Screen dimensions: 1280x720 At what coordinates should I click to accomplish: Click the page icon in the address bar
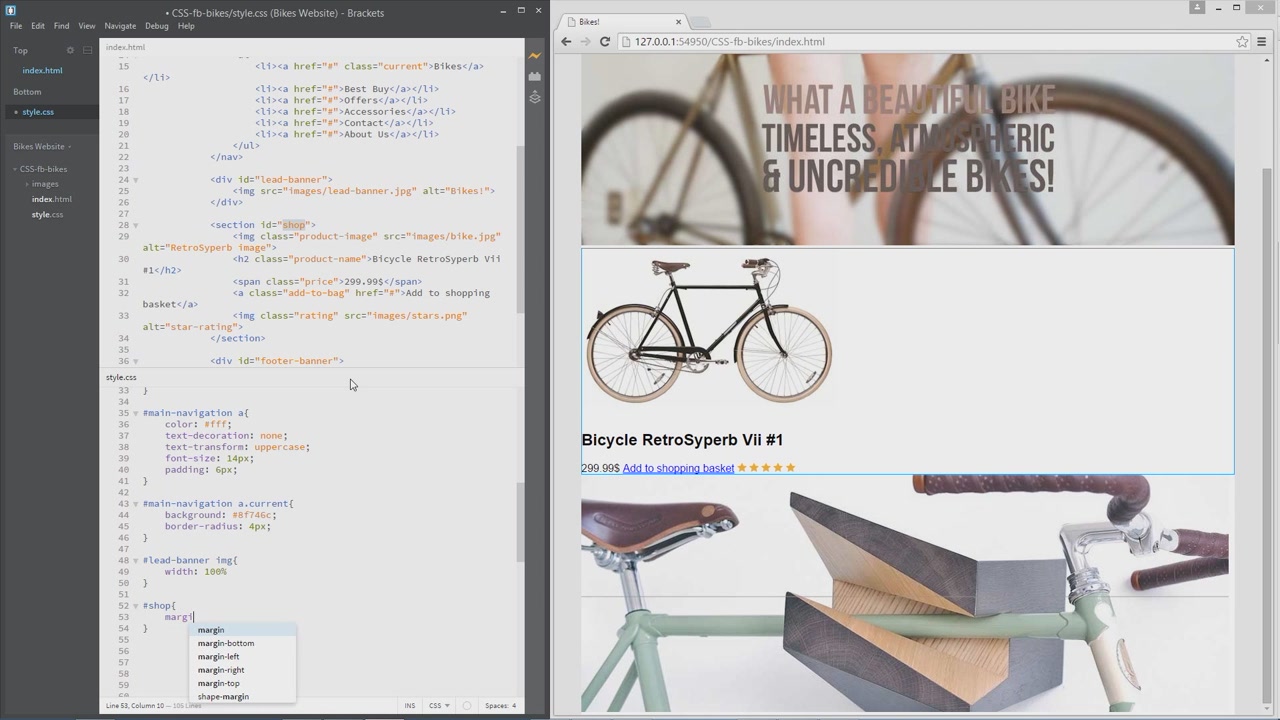625,42
